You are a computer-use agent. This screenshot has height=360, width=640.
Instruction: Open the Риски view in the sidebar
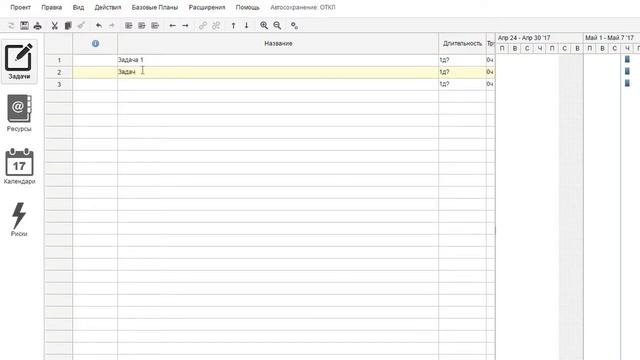coord(19,219)
